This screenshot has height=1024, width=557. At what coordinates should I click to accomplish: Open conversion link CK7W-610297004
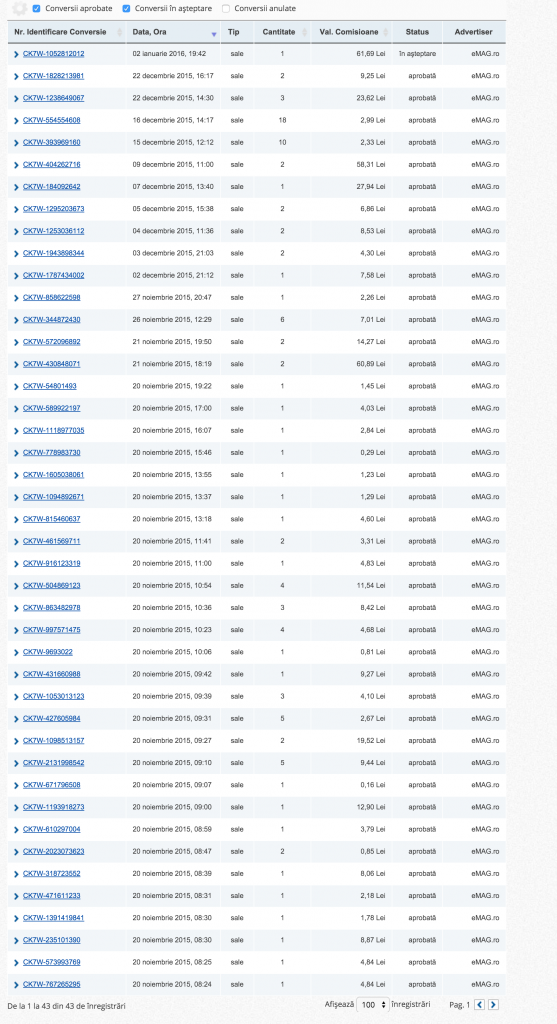[52, 829]
